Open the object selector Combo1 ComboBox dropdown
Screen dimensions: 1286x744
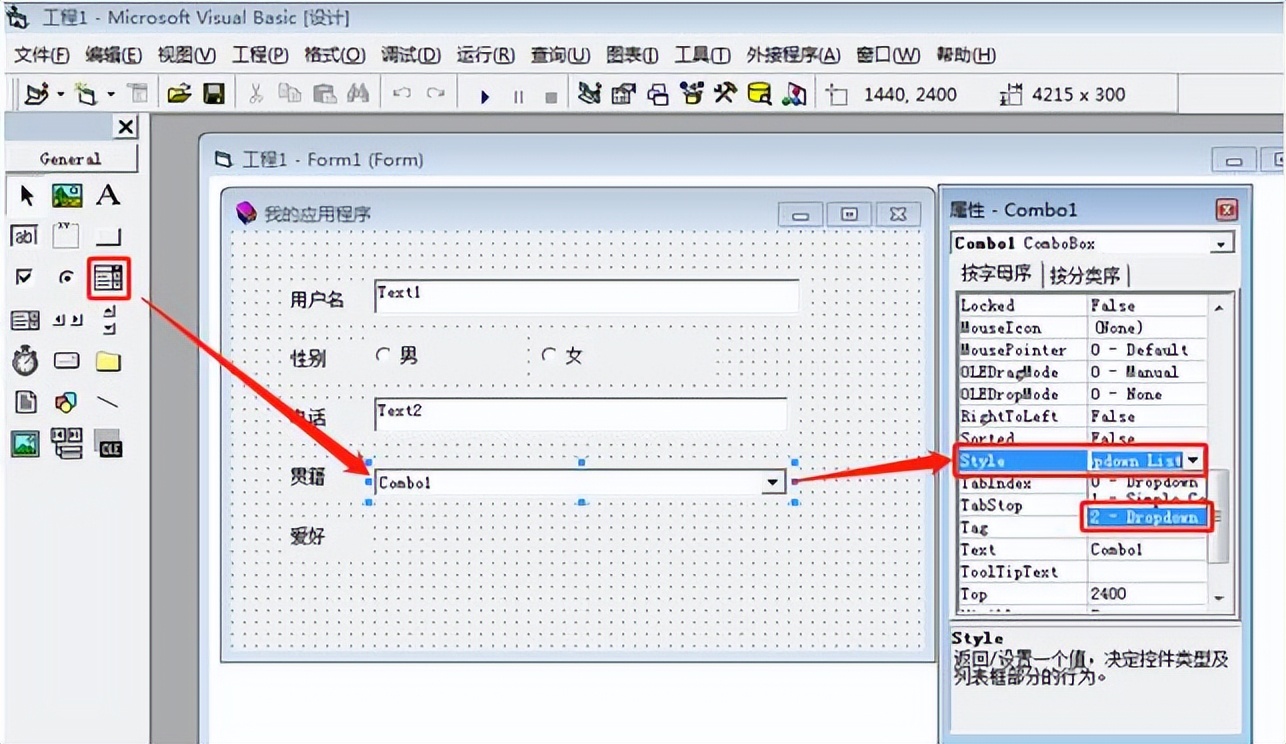1221,244
